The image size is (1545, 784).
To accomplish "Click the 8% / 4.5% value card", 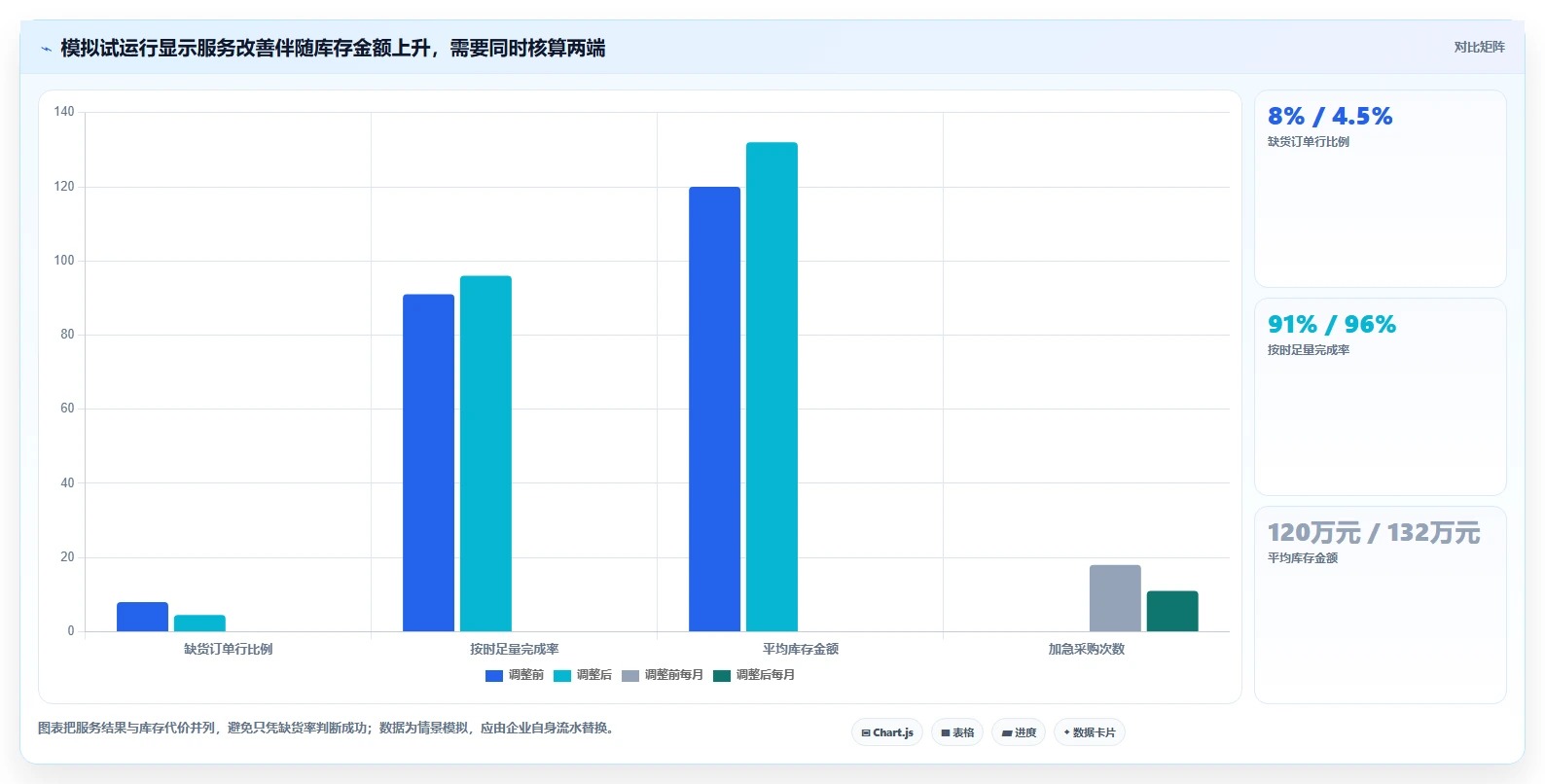I will (x=1380, y=189).
